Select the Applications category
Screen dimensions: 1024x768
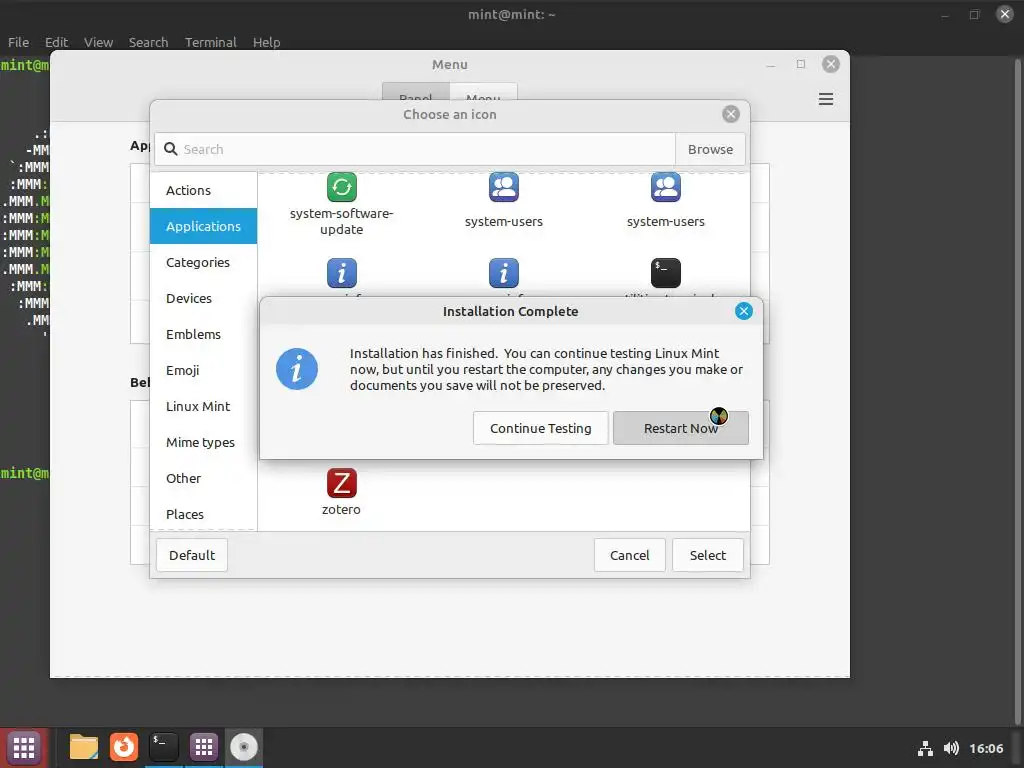coord(203,226)
